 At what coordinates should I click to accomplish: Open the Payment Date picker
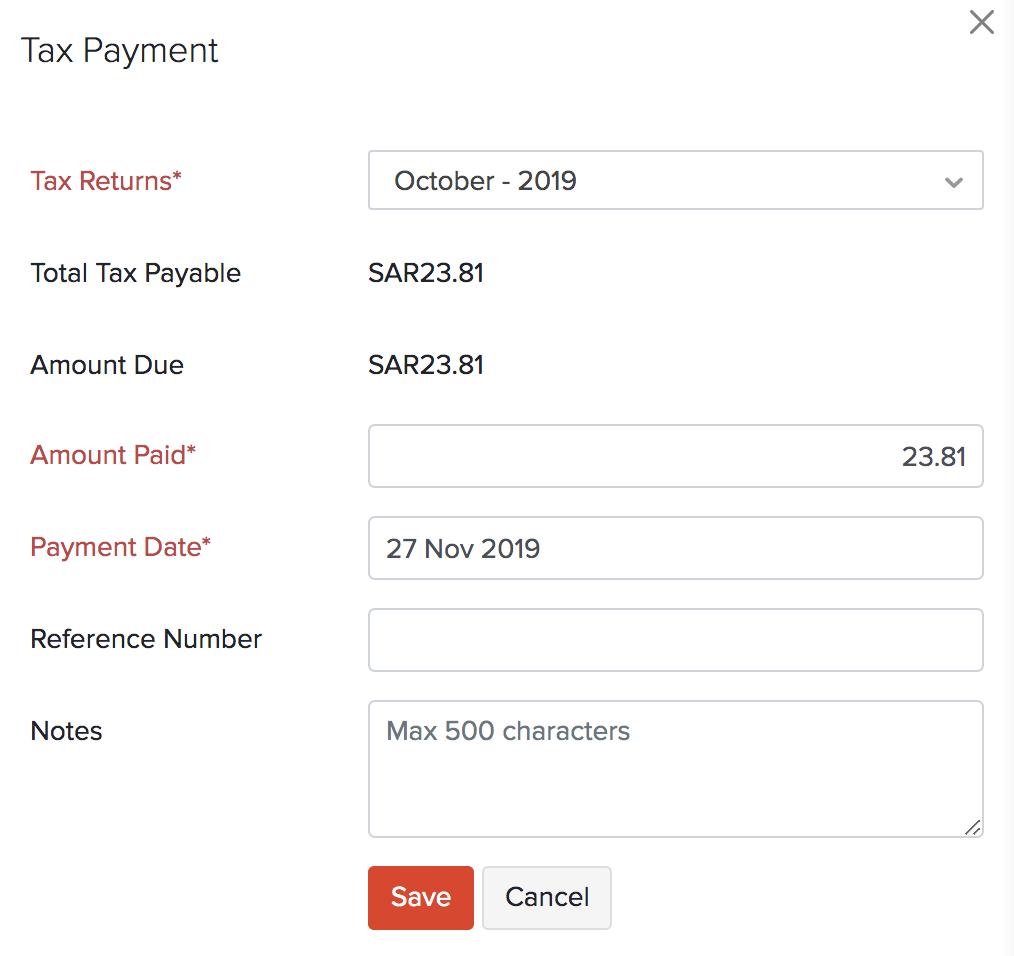(x=675, y=548)
